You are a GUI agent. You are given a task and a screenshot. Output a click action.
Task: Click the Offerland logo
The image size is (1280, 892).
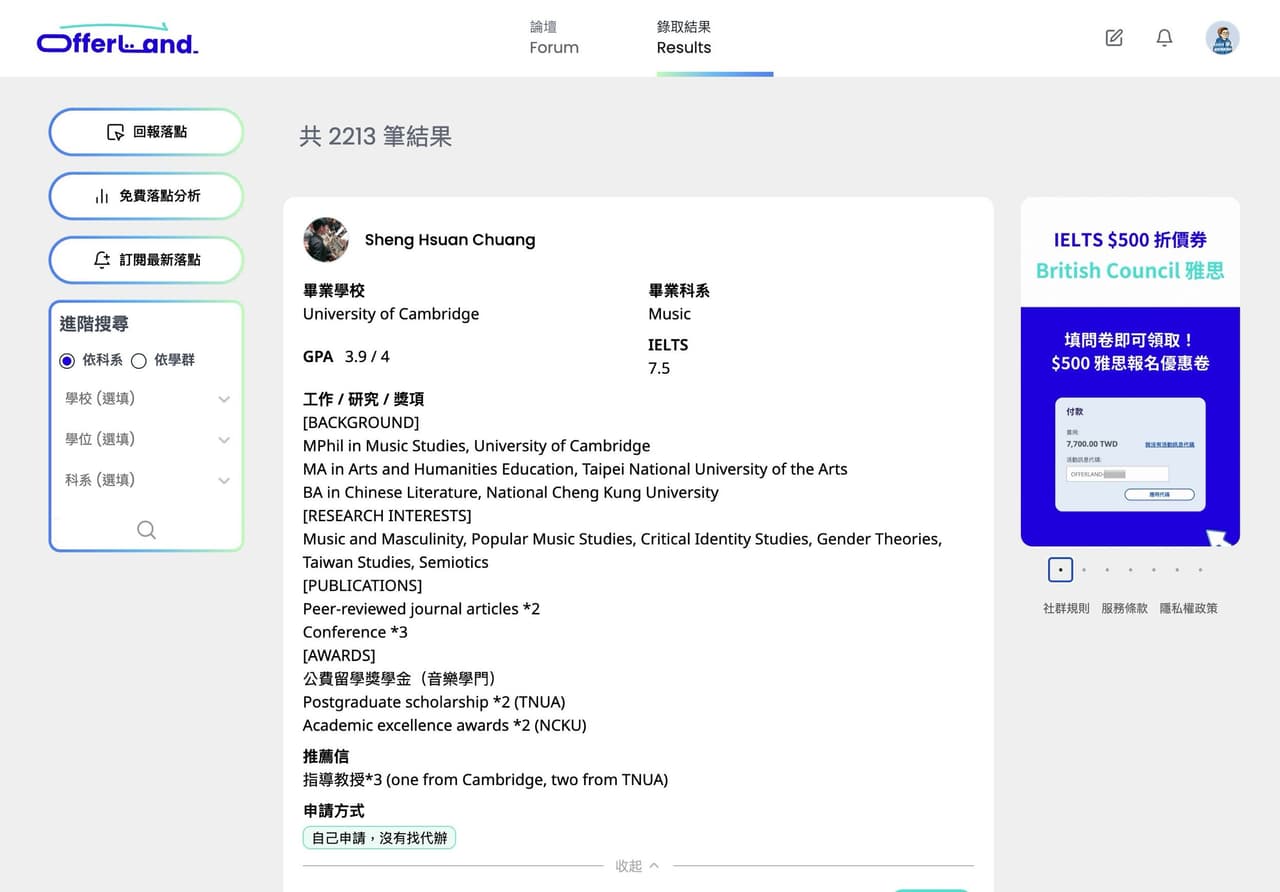[x=117, y=39]
